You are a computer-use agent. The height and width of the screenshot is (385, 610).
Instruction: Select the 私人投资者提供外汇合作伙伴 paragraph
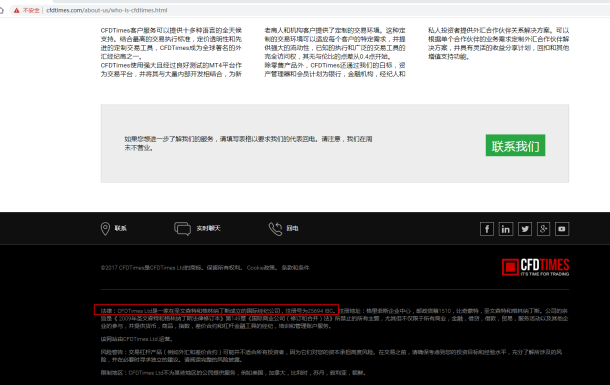pos(499,43)
